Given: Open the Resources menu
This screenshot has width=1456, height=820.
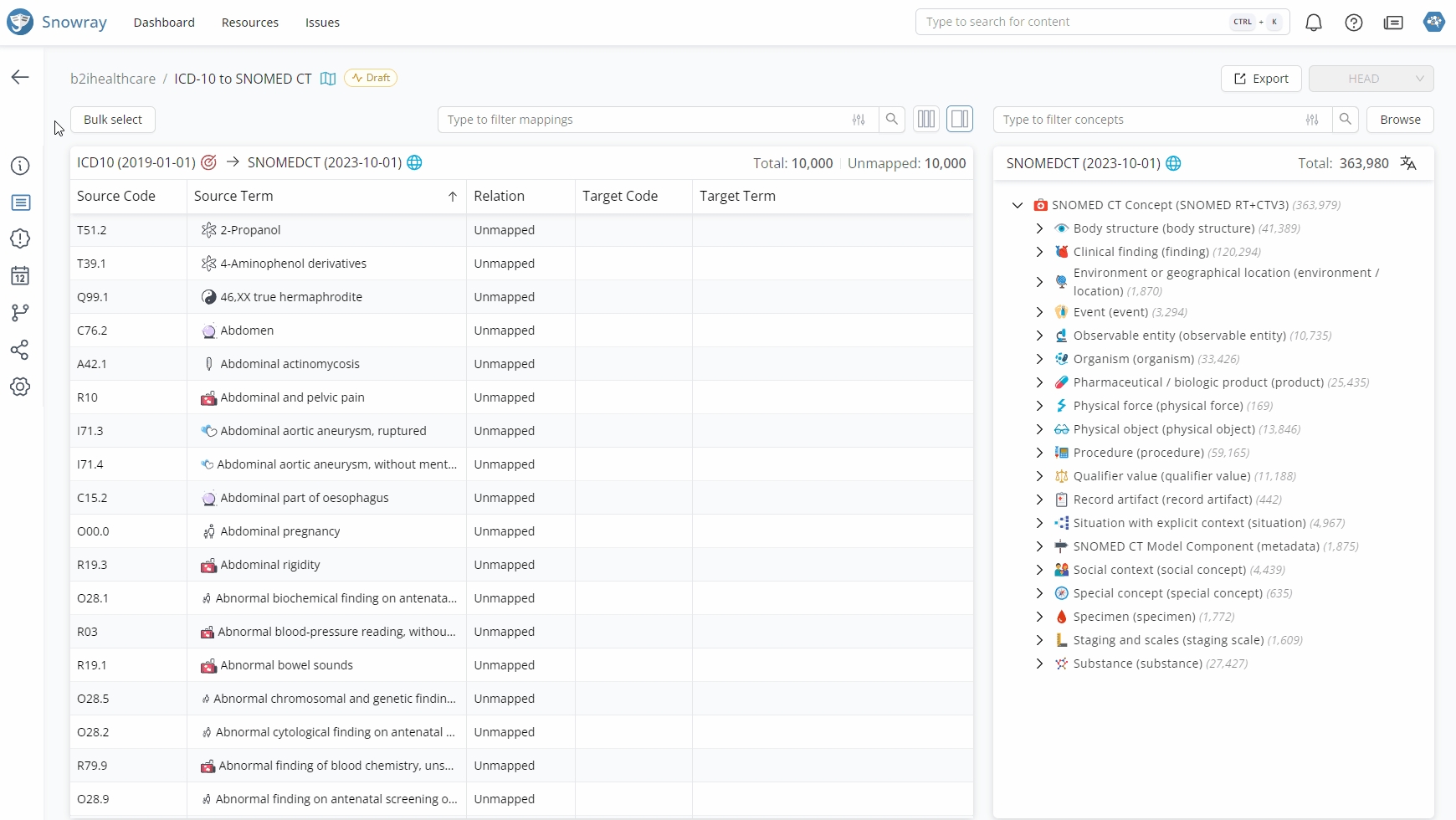Looking at the screenshot, I should 249,23.
